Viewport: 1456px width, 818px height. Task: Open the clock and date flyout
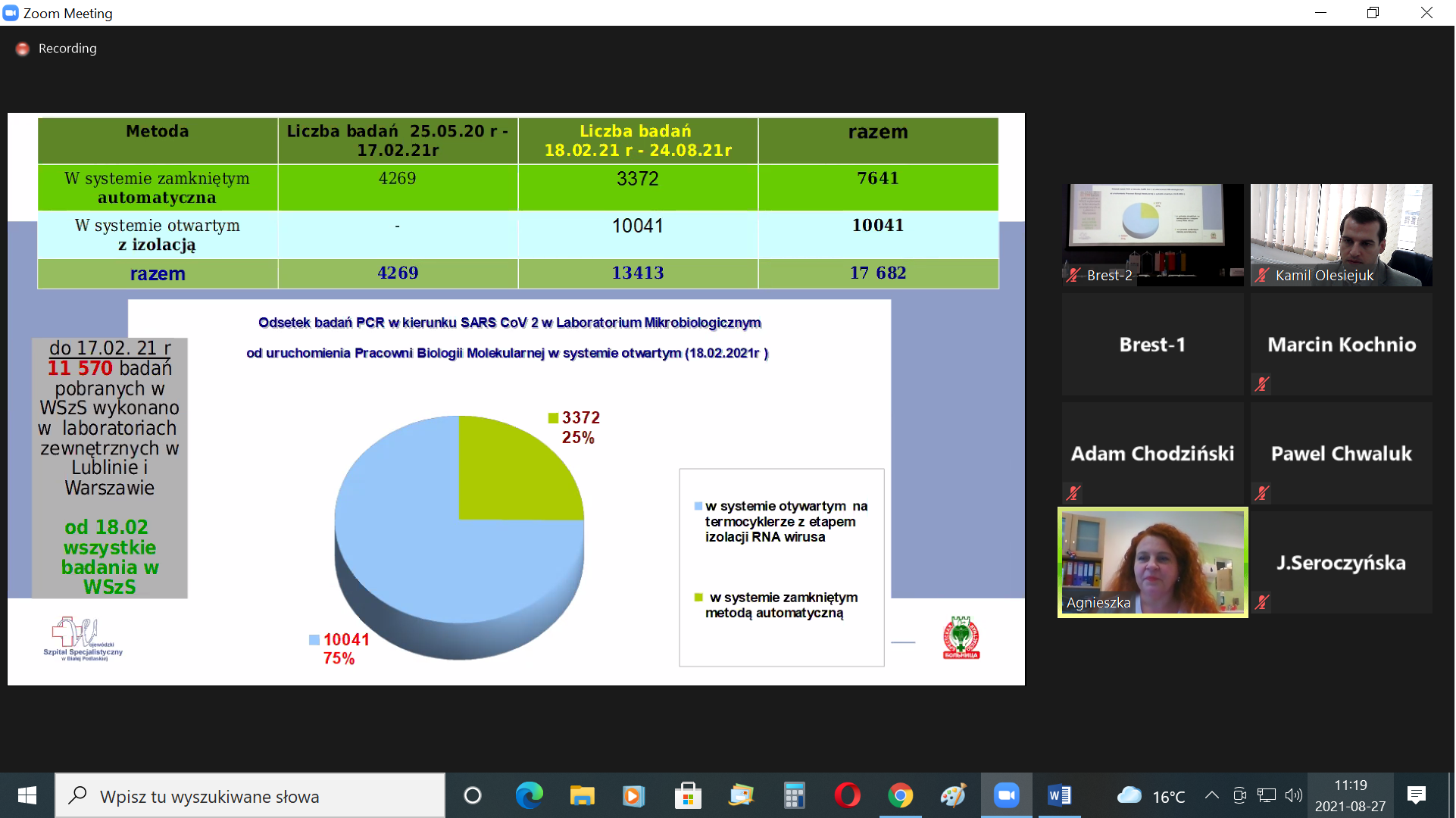tap(1350, 795)
